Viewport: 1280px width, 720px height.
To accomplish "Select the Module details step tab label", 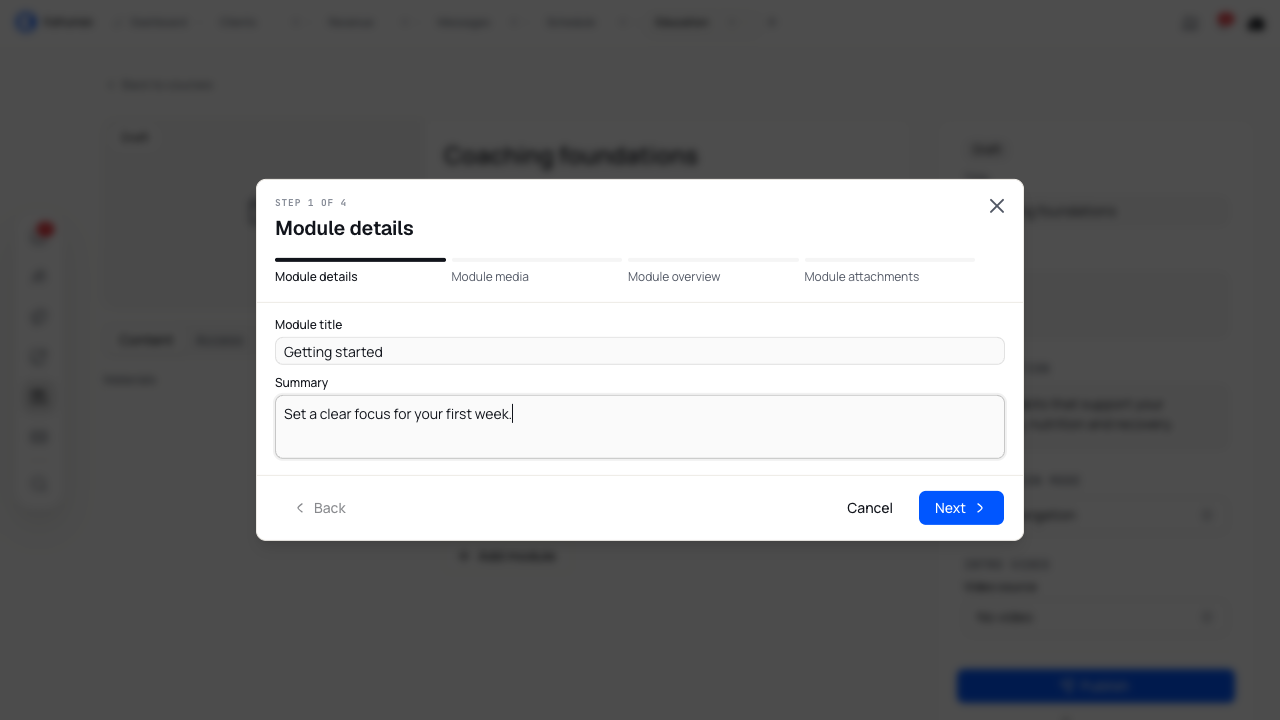I will pos(316,277).
